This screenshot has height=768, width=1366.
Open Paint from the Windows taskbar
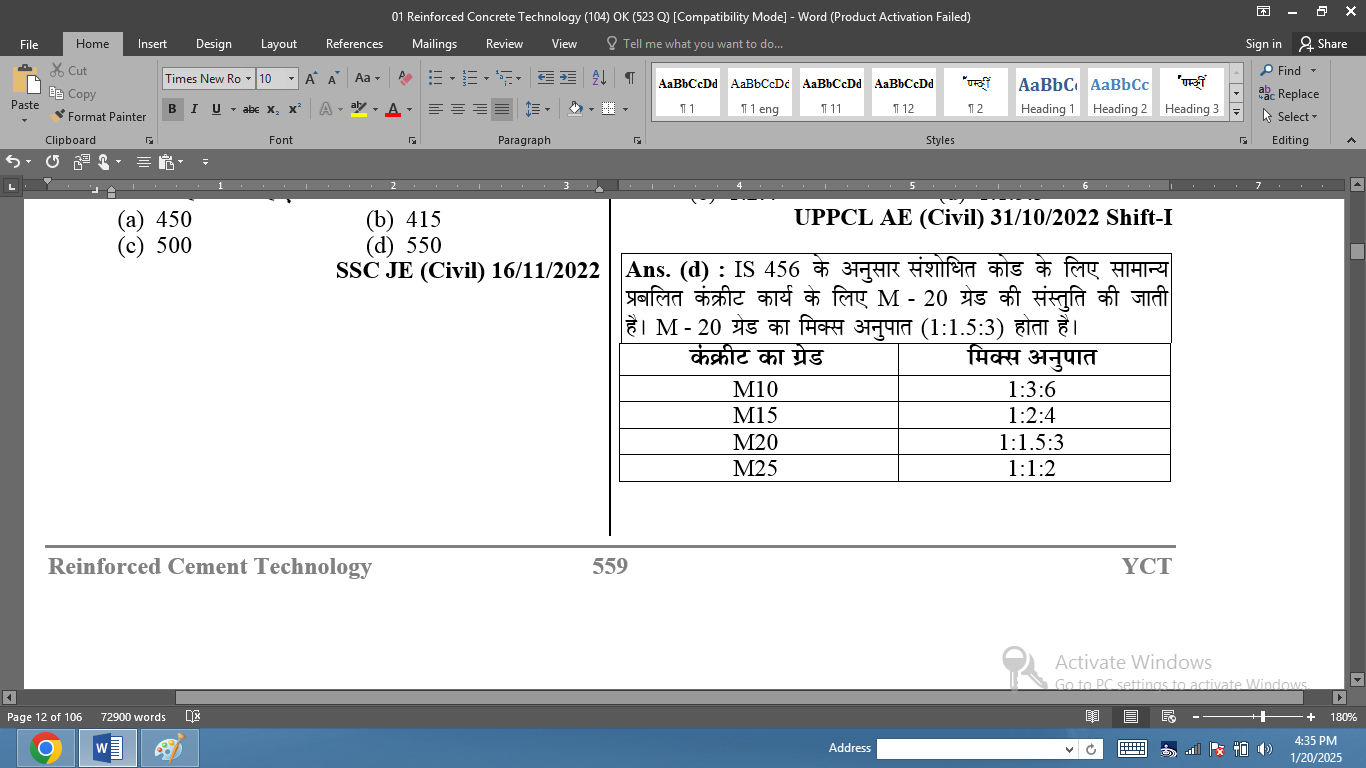click(169, 748)
